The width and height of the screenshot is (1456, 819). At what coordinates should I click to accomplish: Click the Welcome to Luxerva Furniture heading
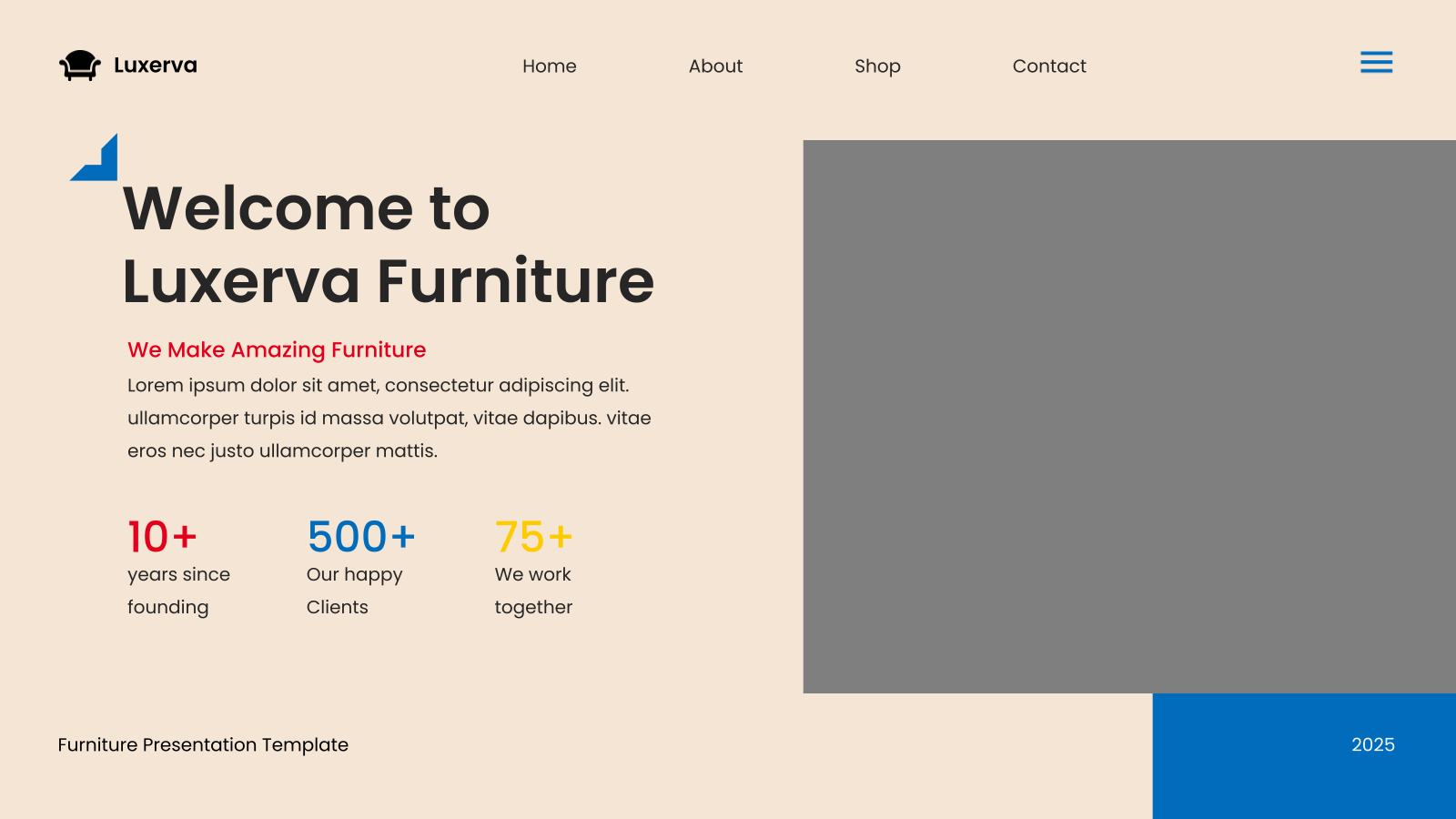click(x=389, y=244)
